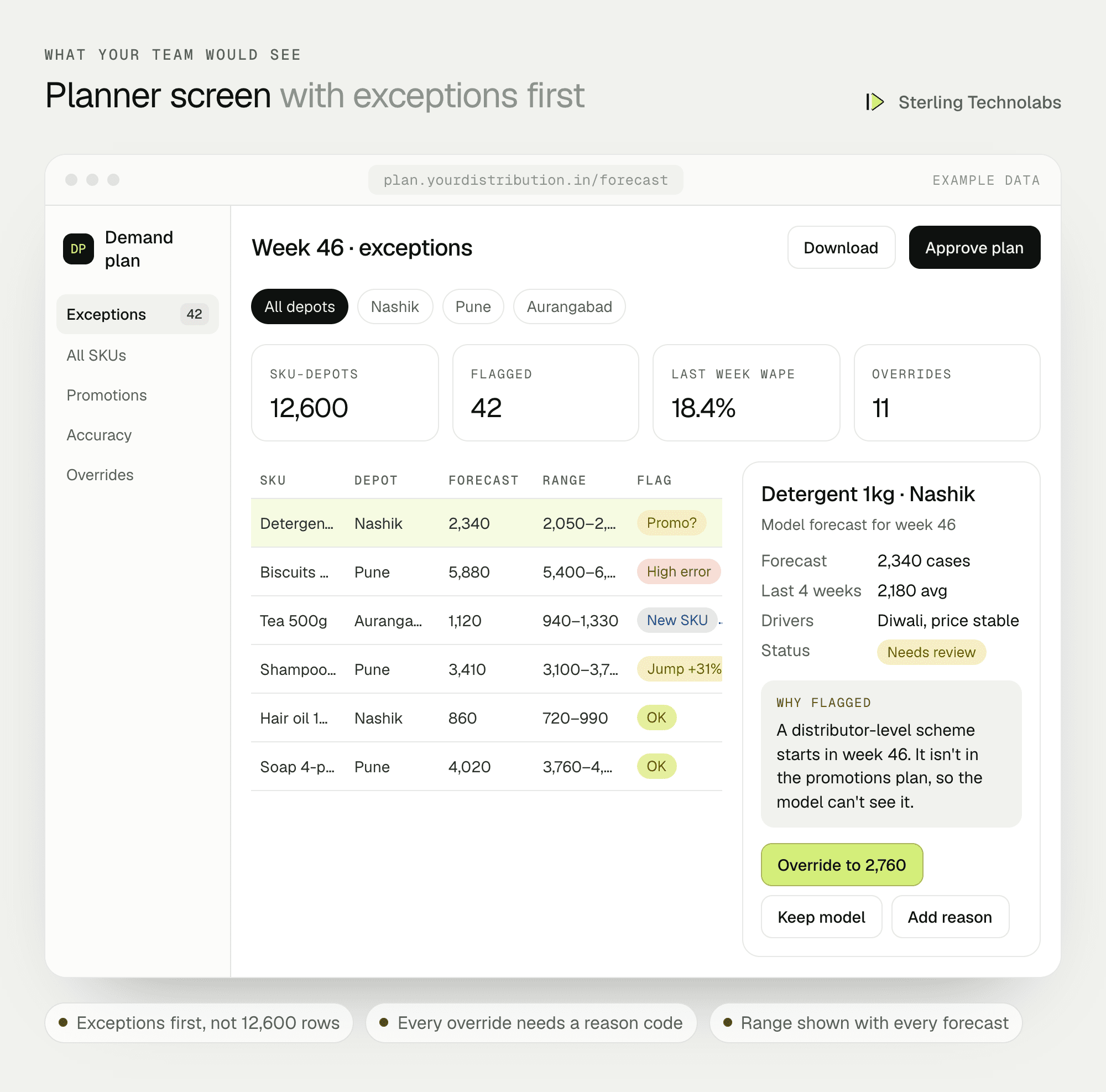Select the Biscuits Pune row

click(x=487, y=572)
